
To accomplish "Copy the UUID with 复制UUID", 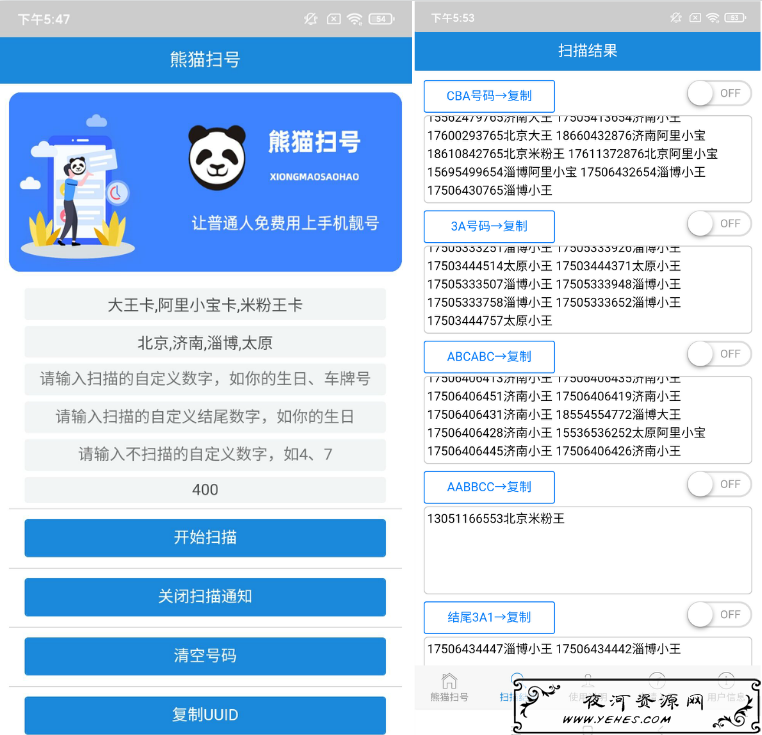I will pos(205,715).
